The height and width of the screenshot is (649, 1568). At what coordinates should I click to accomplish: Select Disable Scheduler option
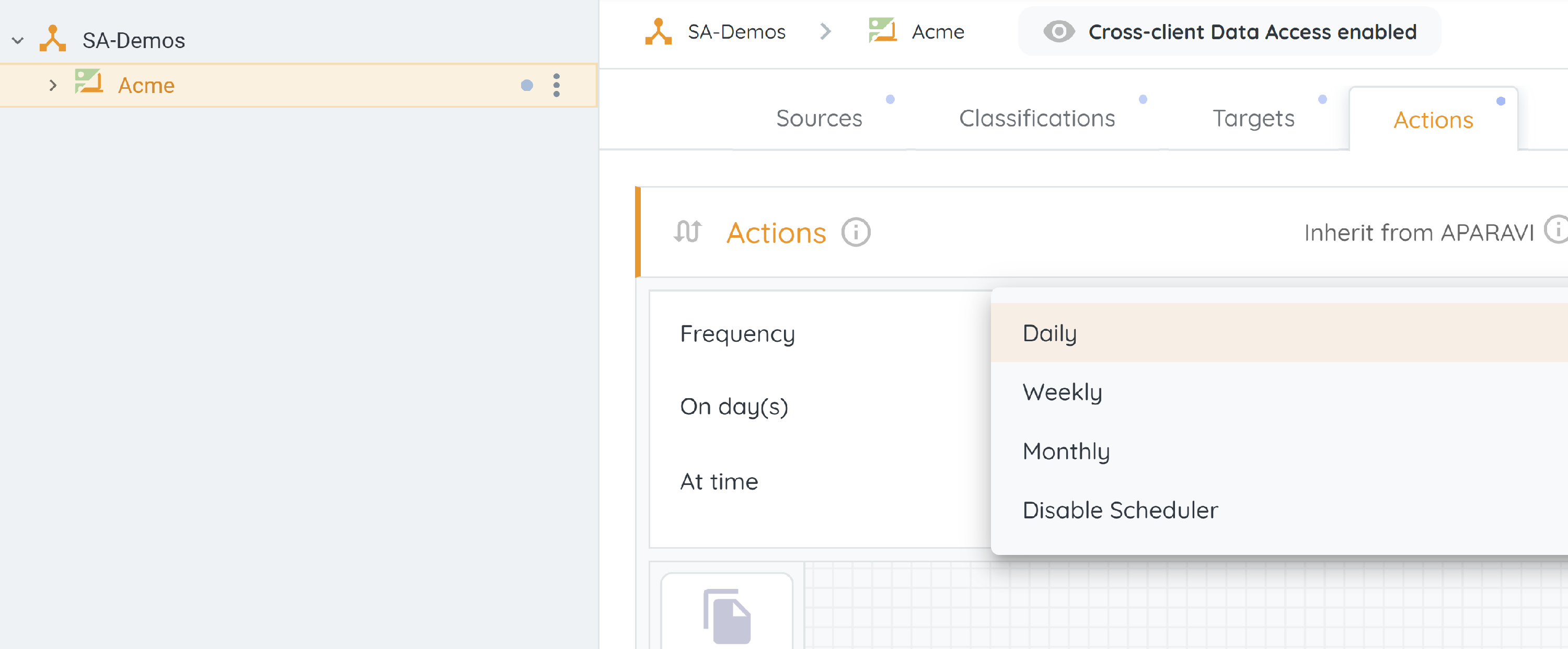1120,510
